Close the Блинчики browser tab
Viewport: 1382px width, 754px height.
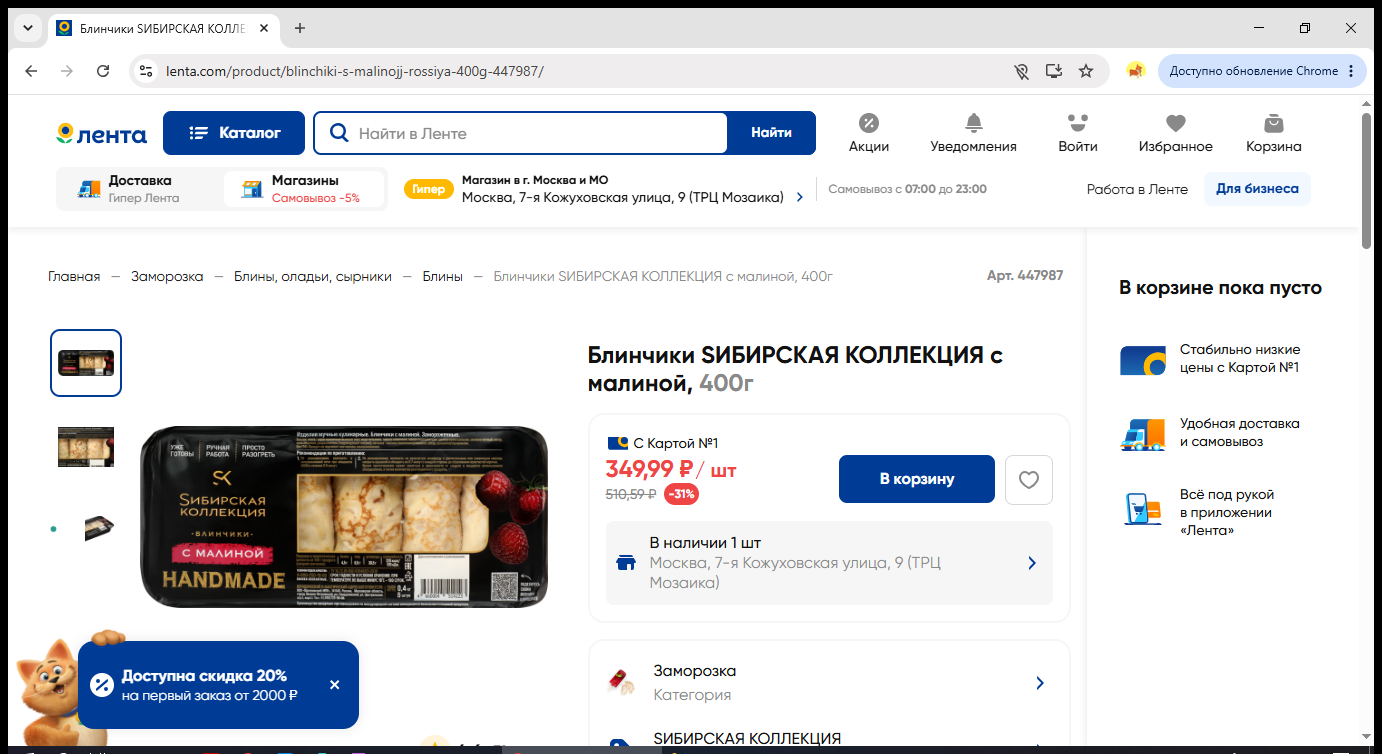click(264, 28)
